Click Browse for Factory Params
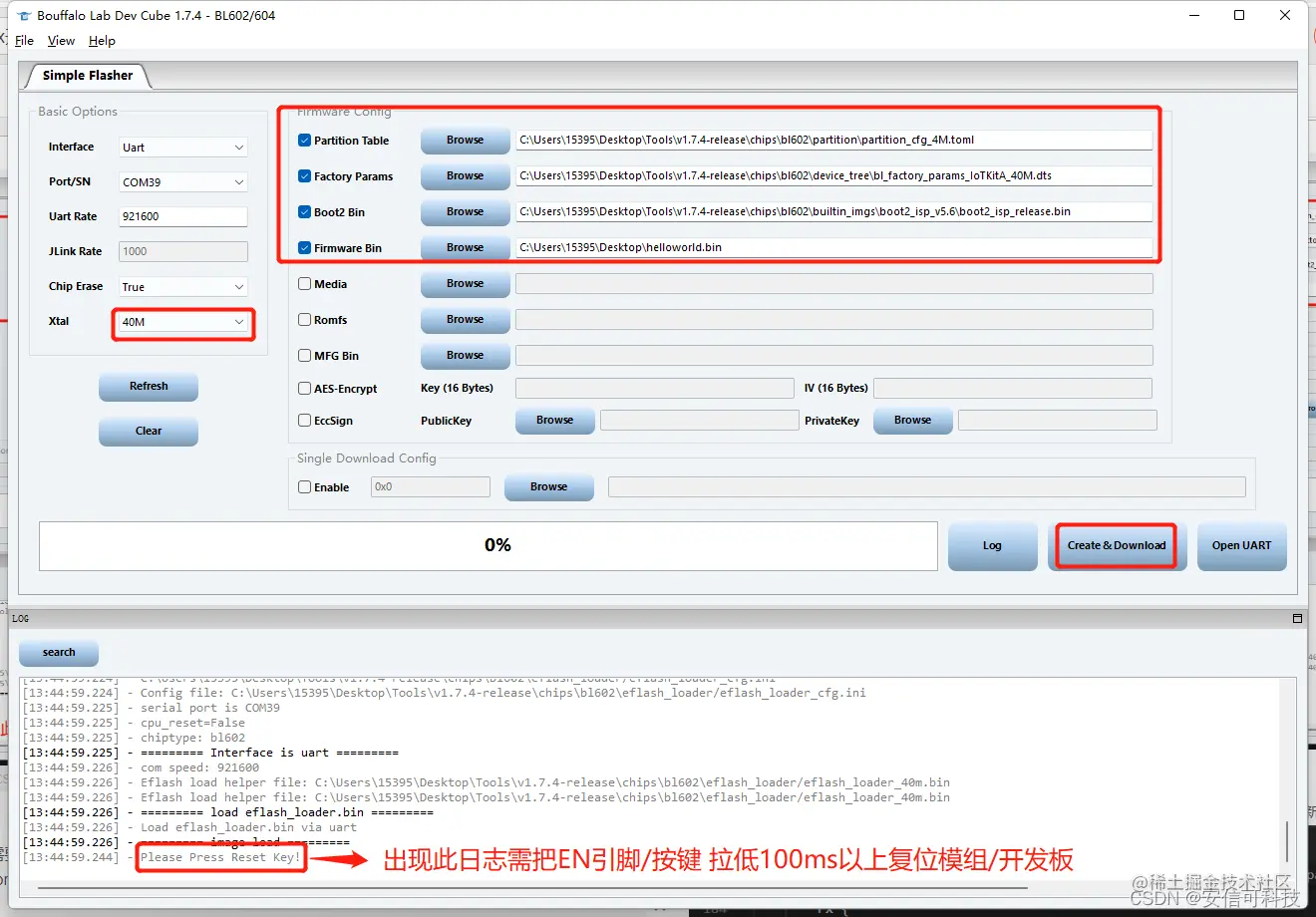1316x917 pixels. pyautogui.click(x=465, y=176)
